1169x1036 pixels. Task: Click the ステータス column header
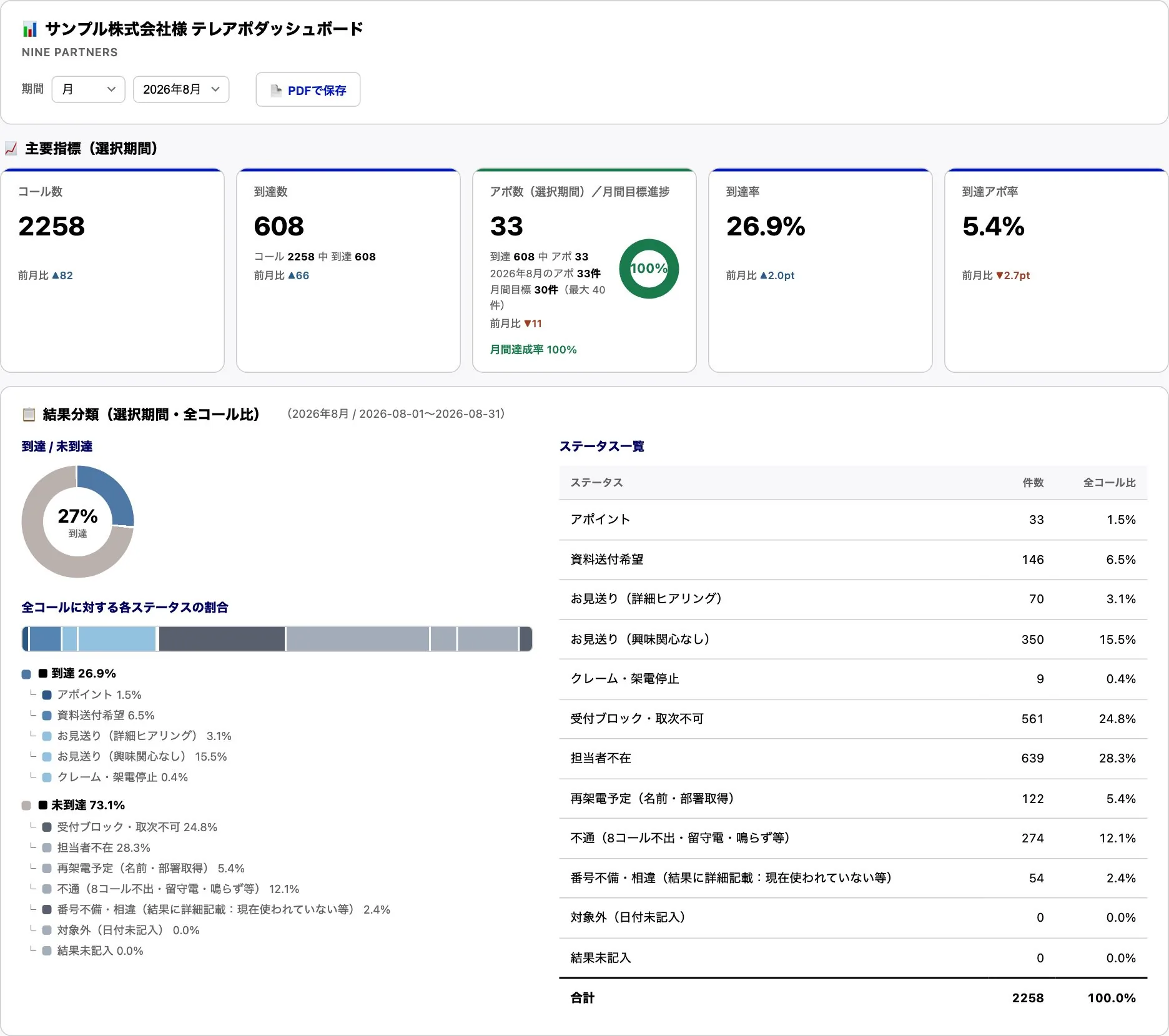[596, 483]
